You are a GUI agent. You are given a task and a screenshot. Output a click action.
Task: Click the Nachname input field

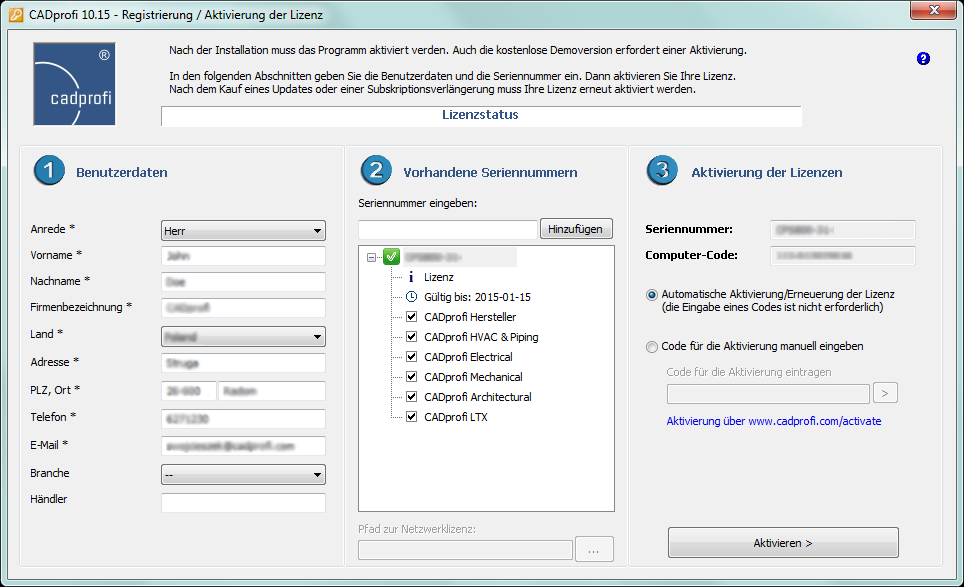pyautogui.click(x=243, y=282)
